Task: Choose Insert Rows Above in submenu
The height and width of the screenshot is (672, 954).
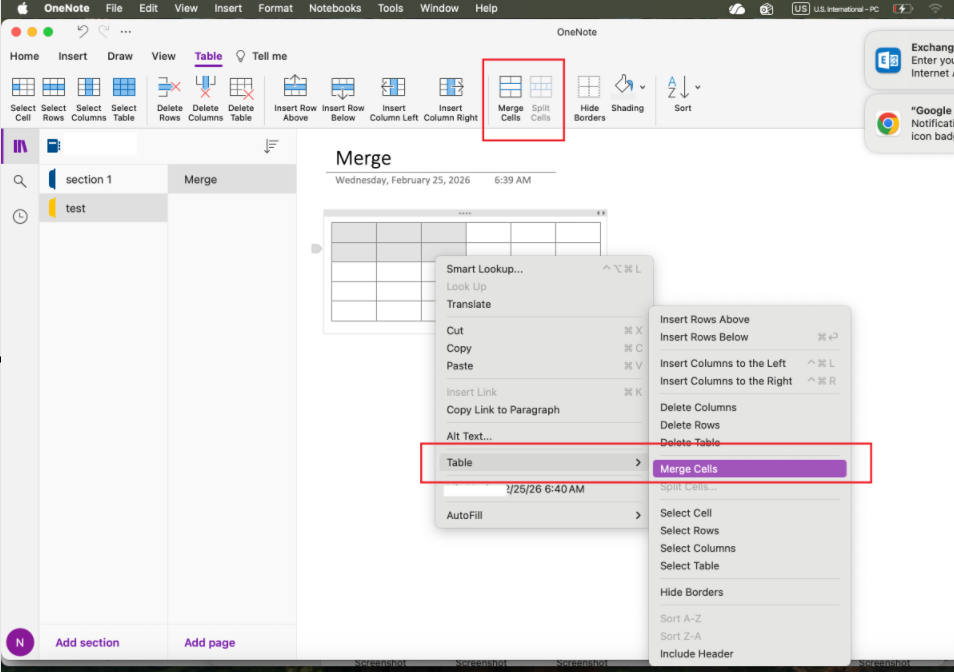Action: point(749,320)
